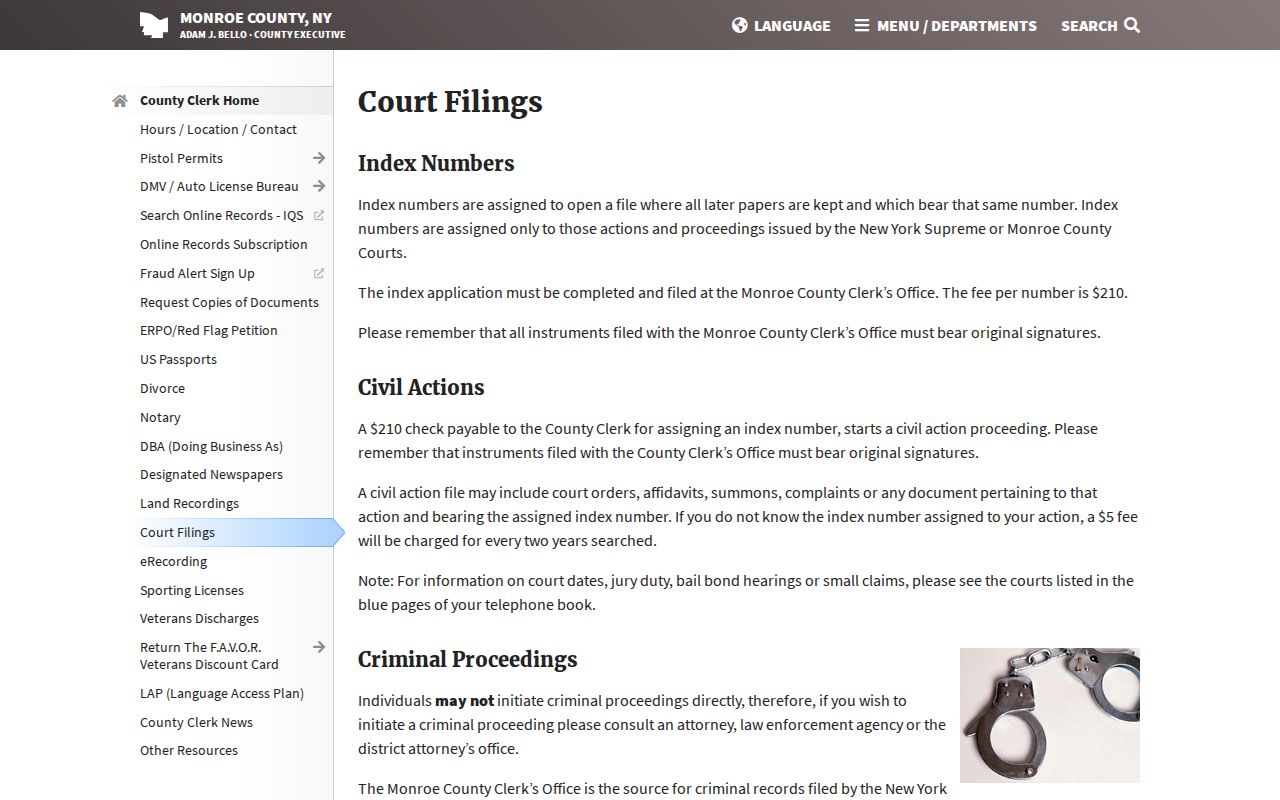Open Return The F.A.V.O.R. Veterans Discount Card
Image resolution: width=1280 pixels, height=800 pixels.
tap(209, 656)
